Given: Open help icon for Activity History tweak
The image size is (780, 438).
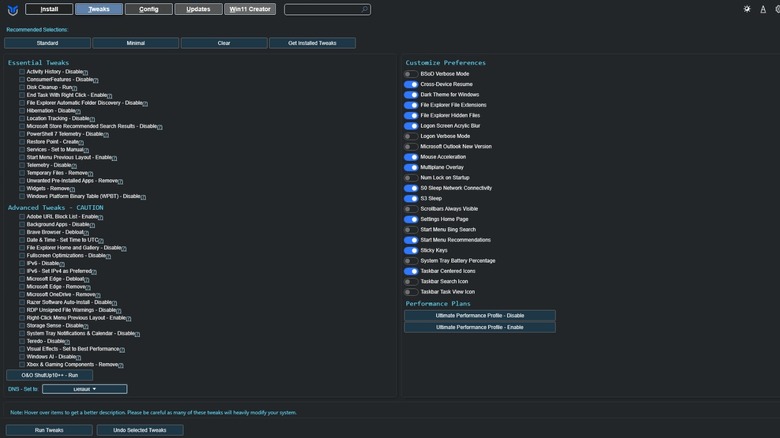Looking at the screenshot, I should 86,73.
